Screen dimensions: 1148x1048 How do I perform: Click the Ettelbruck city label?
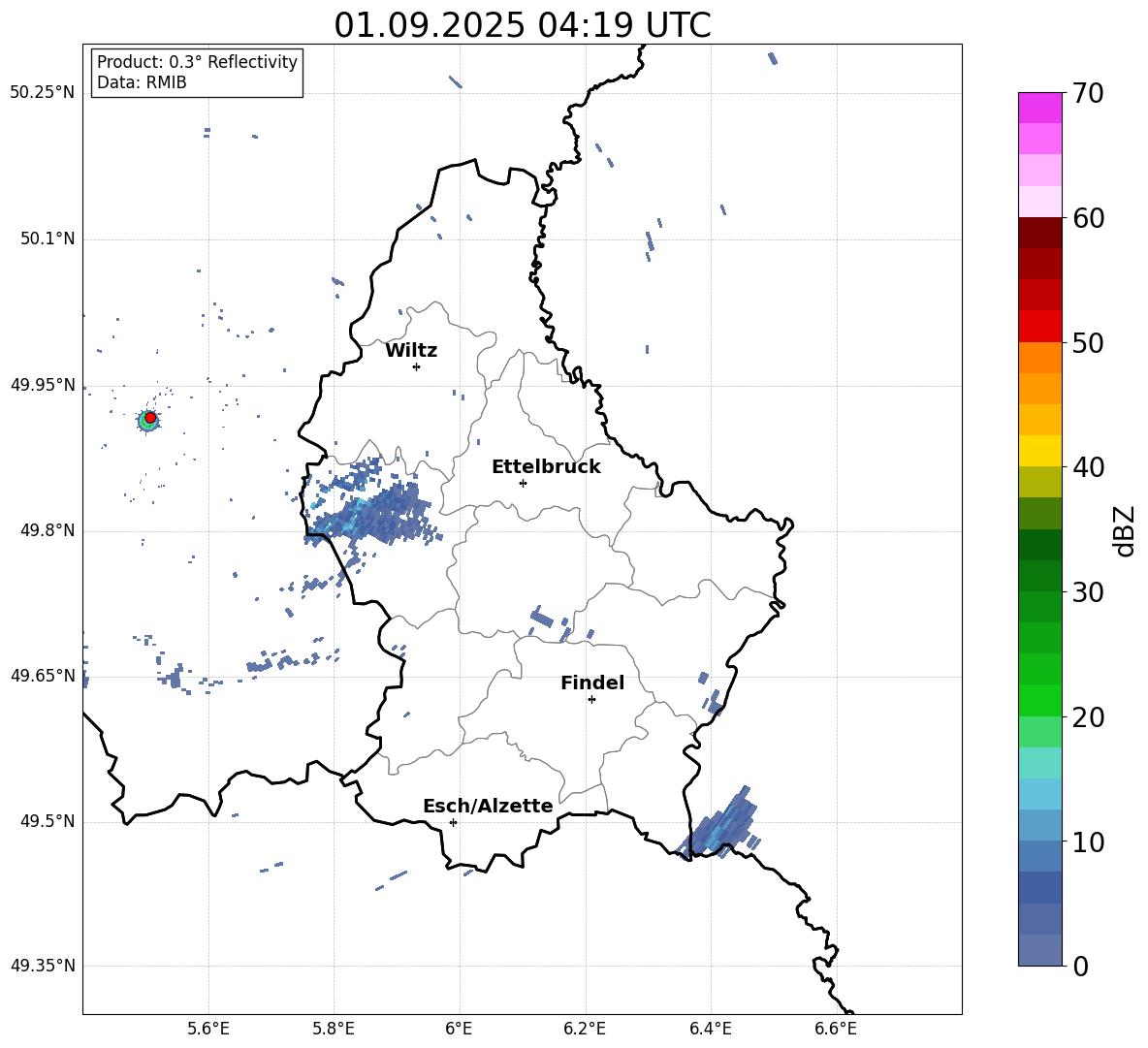546,467
